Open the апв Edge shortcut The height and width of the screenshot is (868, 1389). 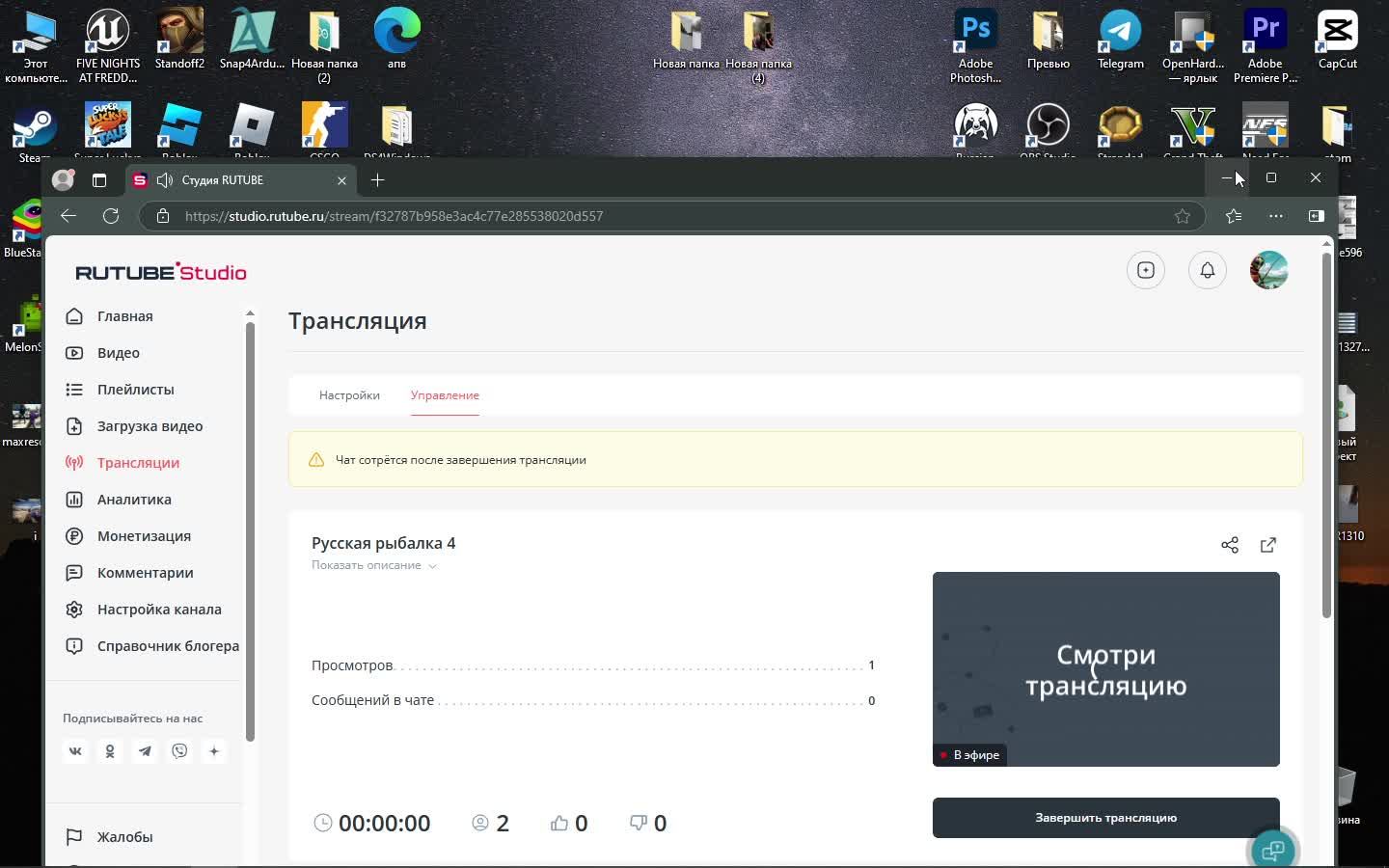[396, 41]
